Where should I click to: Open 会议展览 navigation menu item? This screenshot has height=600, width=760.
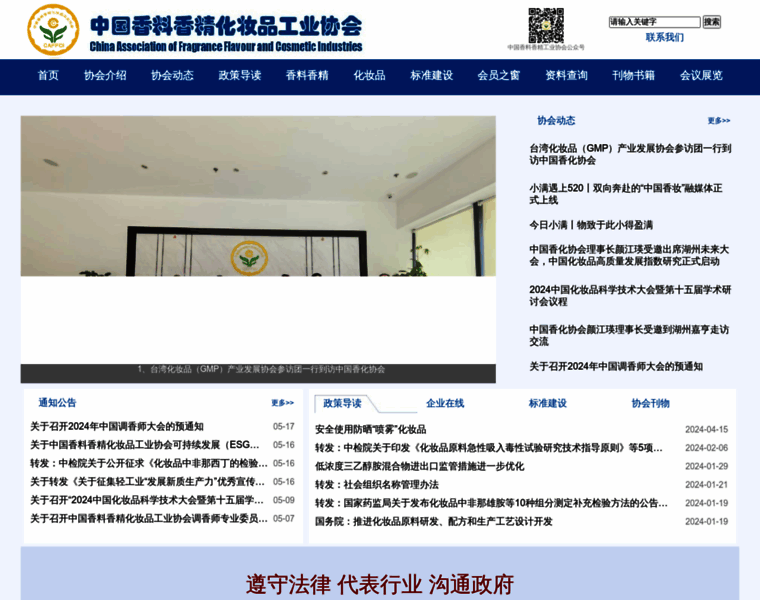701,75
